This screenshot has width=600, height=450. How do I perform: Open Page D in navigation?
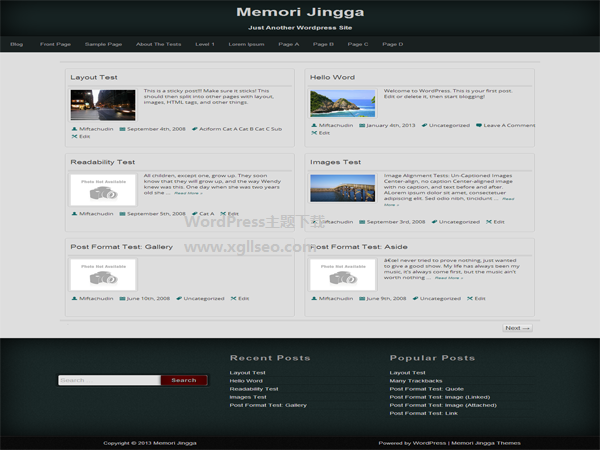[393, 44]
